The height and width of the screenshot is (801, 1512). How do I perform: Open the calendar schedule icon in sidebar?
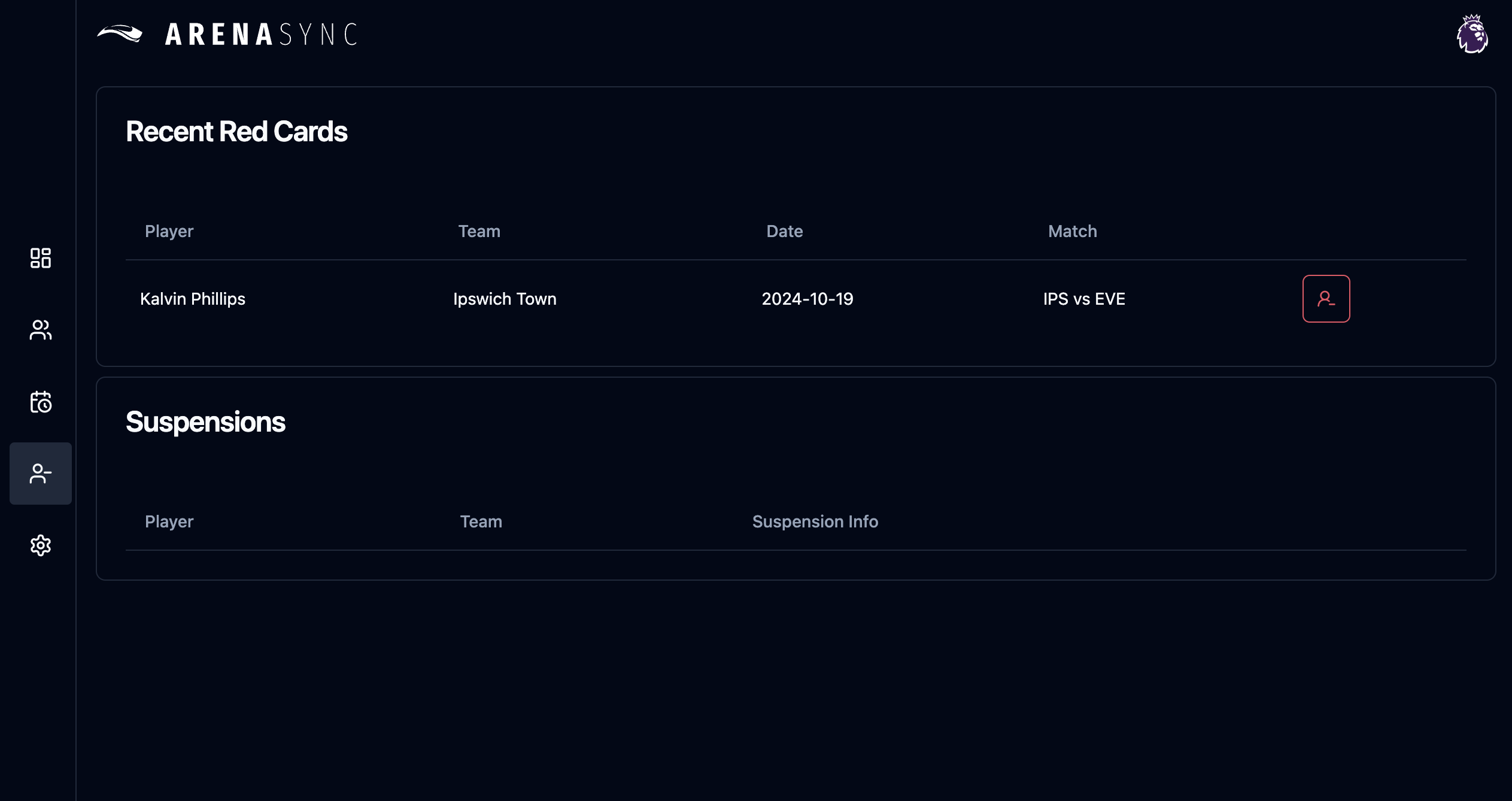[41, 402]
